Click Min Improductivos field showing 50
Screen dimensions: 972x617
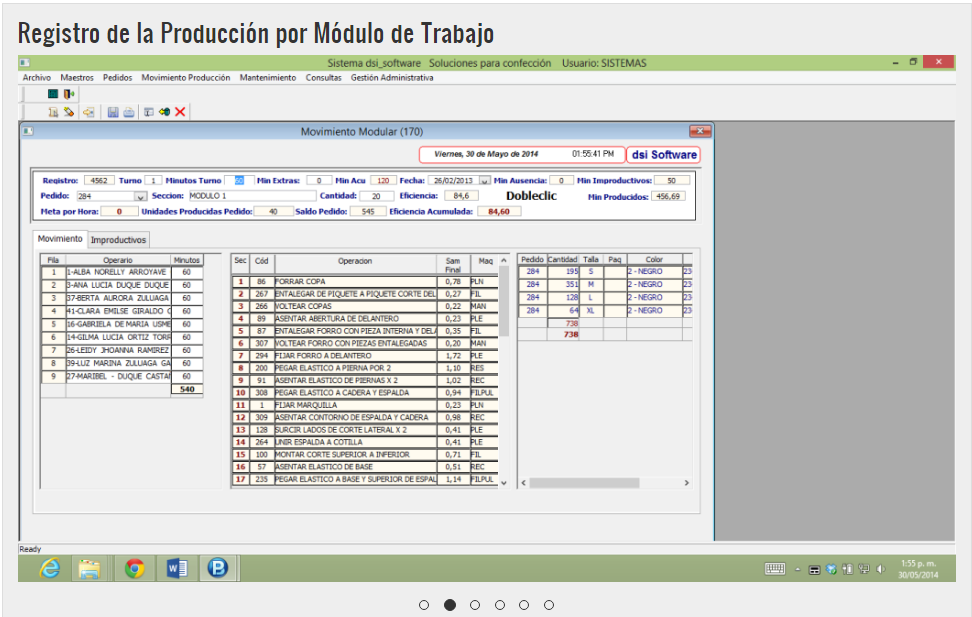[671, 180]
